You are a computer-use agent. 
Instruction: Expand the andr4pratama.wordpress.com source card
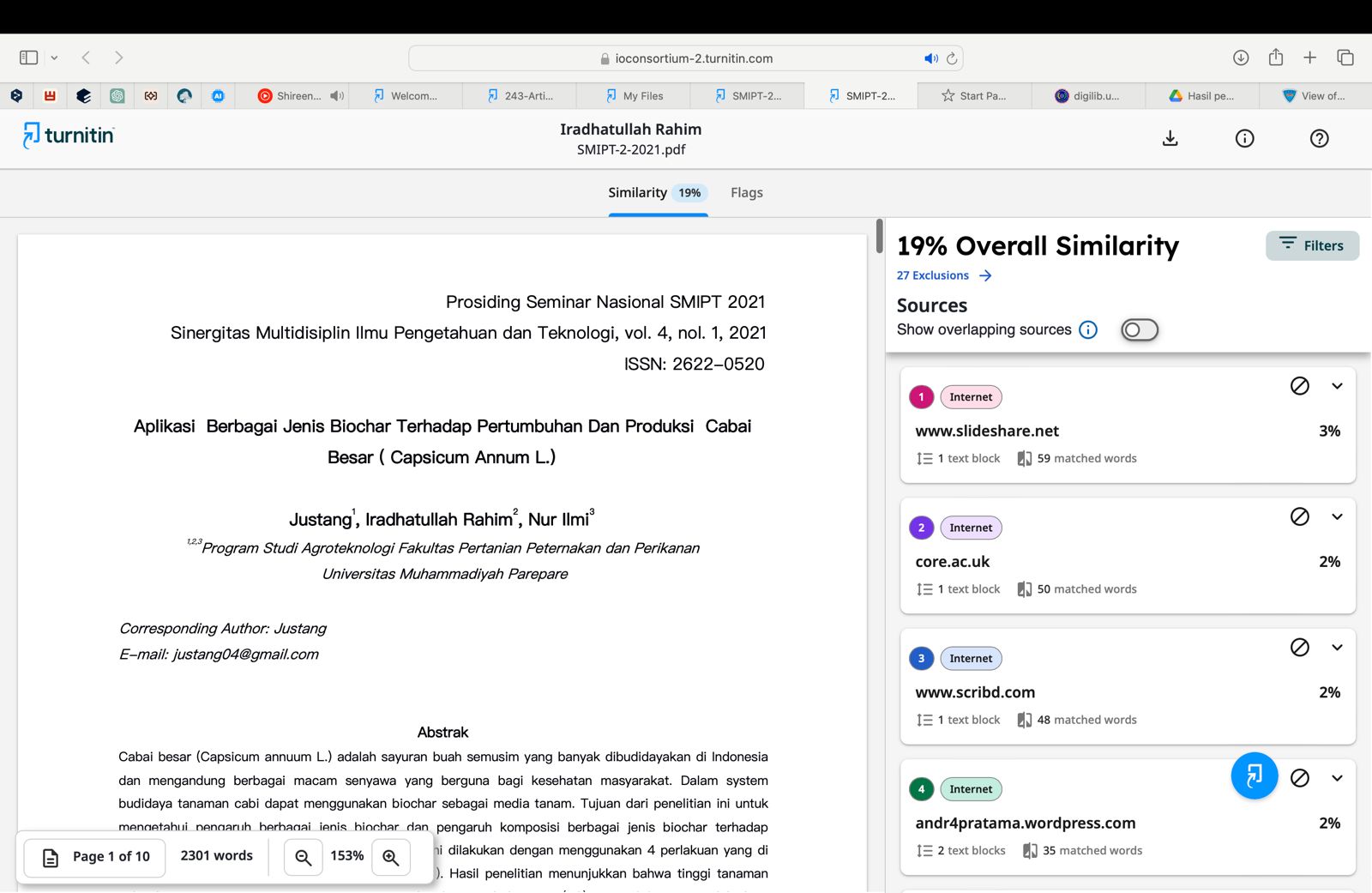1337,778
